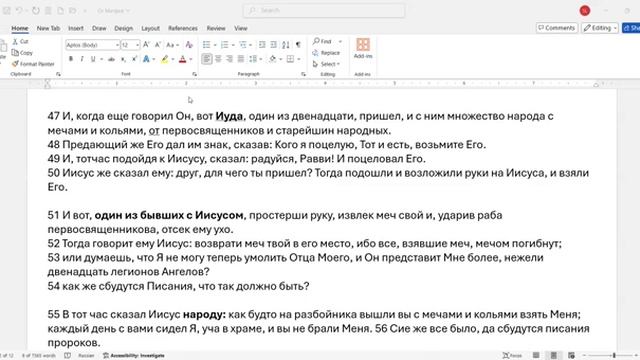The width and height of the screenshot is (640, 360).
Task: Open the New Tab ribbon tab
Action: tap(48, 28)
